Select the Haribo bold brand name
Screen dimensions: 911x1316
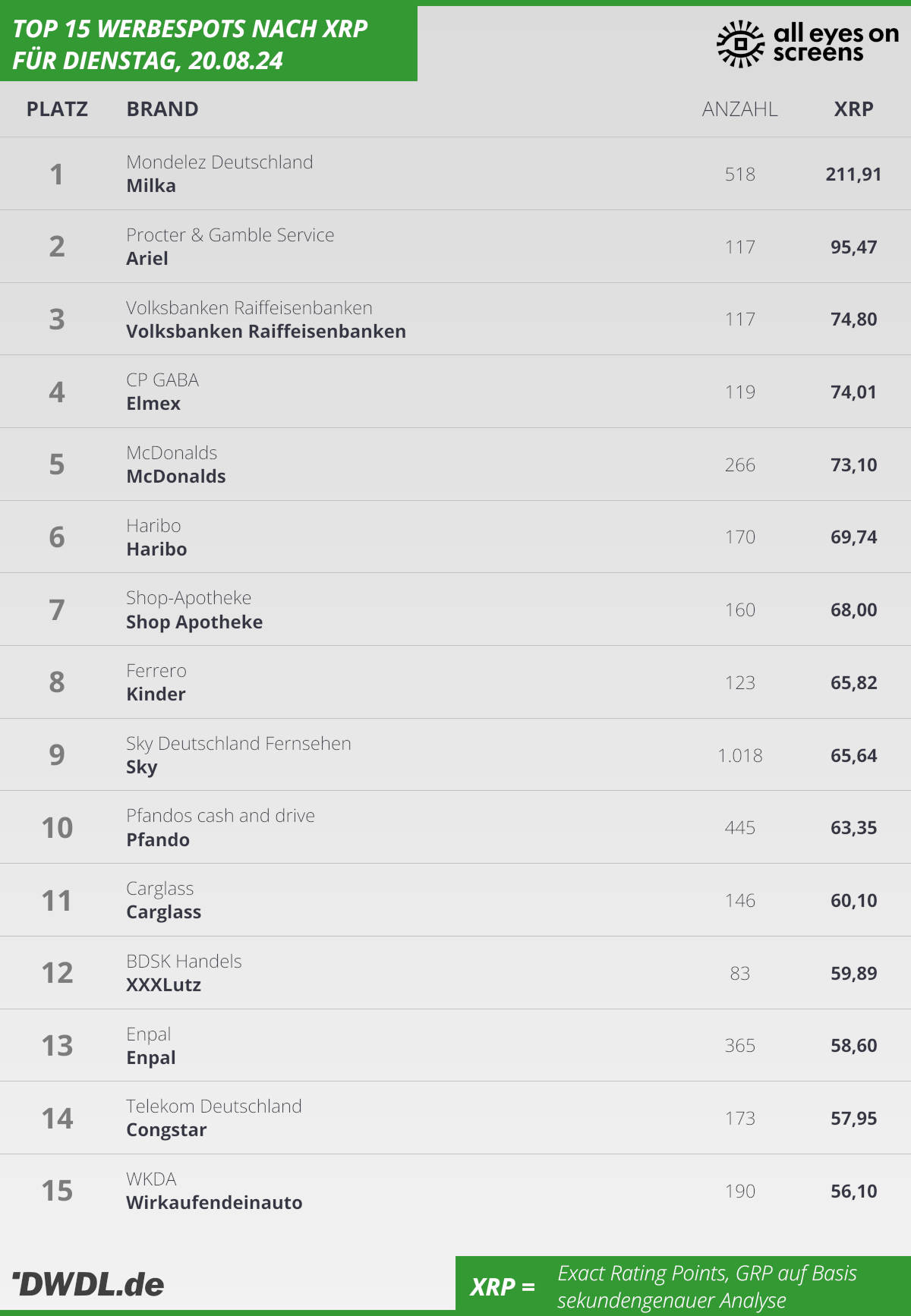pos(156,549)
